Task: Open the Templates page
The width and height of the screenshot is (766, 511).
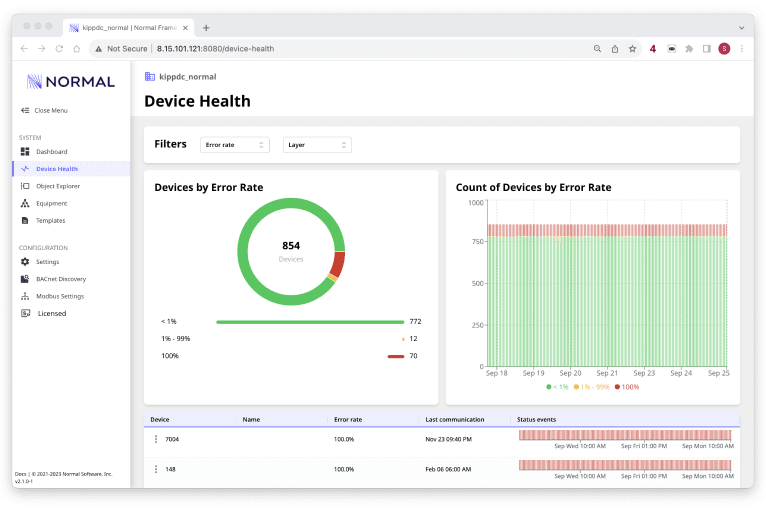Action: [x=71, y=220]
